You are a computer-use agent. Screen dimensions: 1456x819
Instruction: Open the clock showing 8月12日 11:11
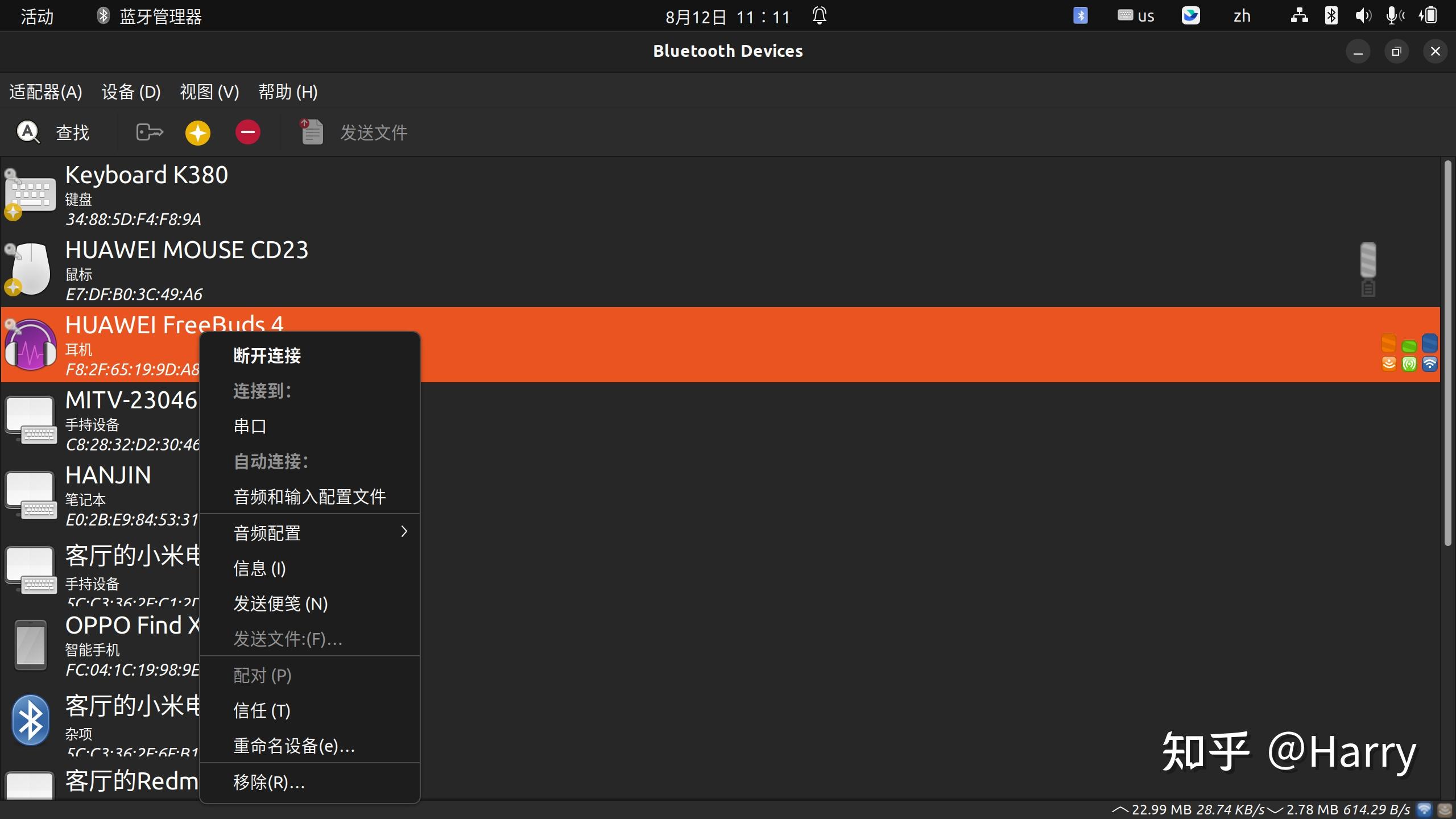coord(728,17)
